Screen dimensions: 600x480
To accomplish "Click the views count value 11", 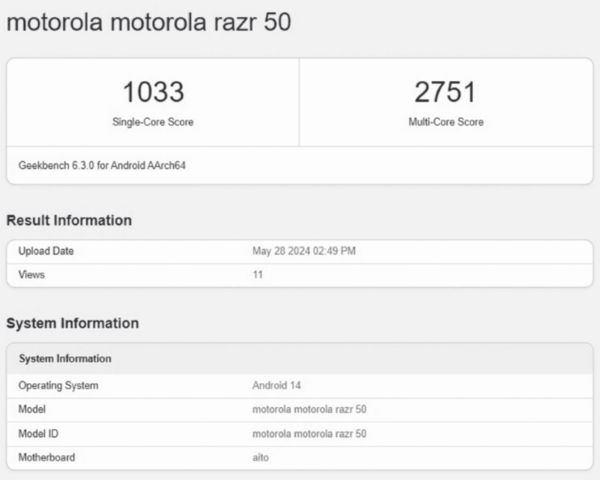I will pyautogui.click(x=257, y=274).
